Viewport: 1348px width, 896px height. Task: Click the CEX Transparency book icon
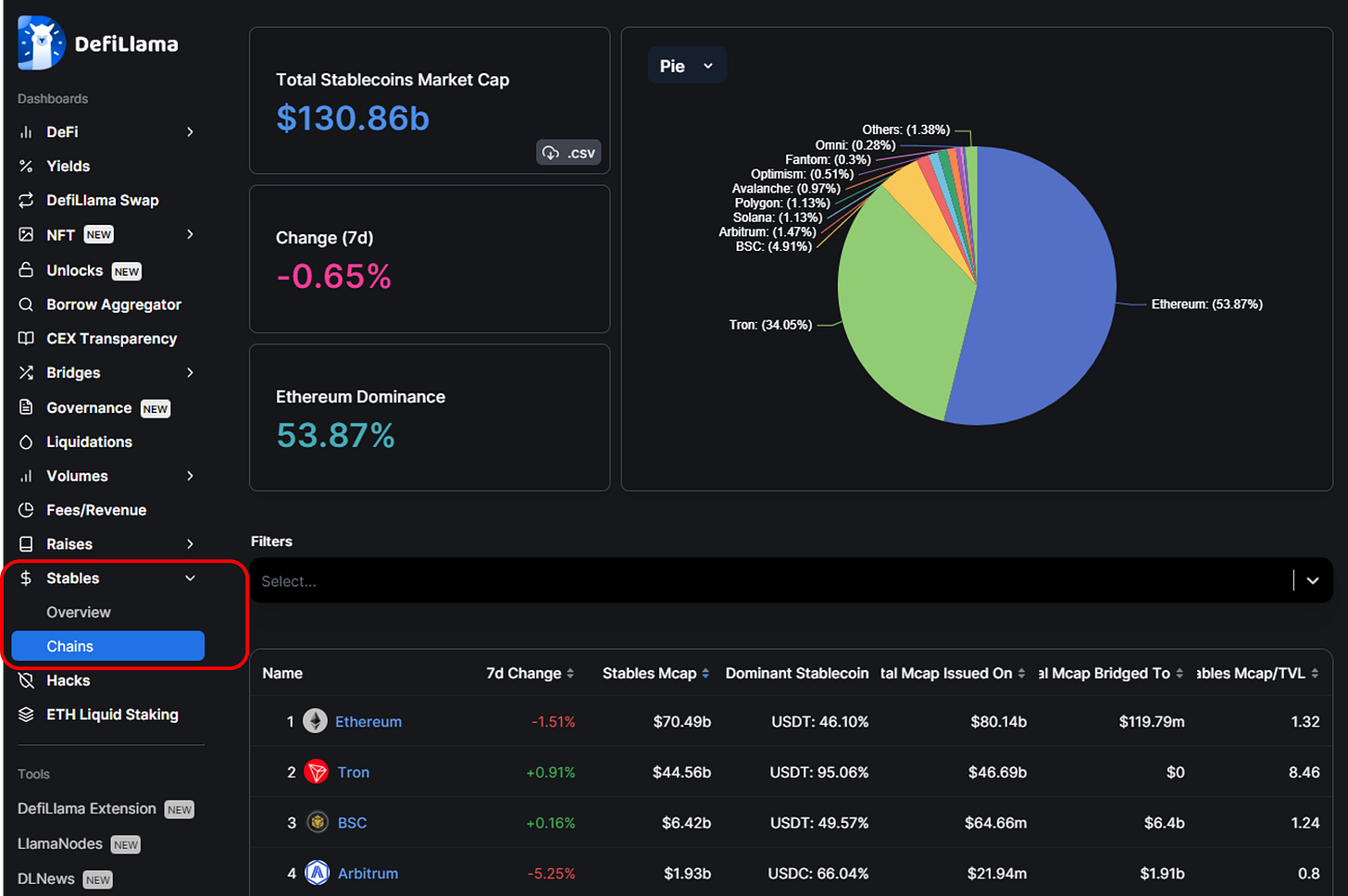(x=26, y=339)
